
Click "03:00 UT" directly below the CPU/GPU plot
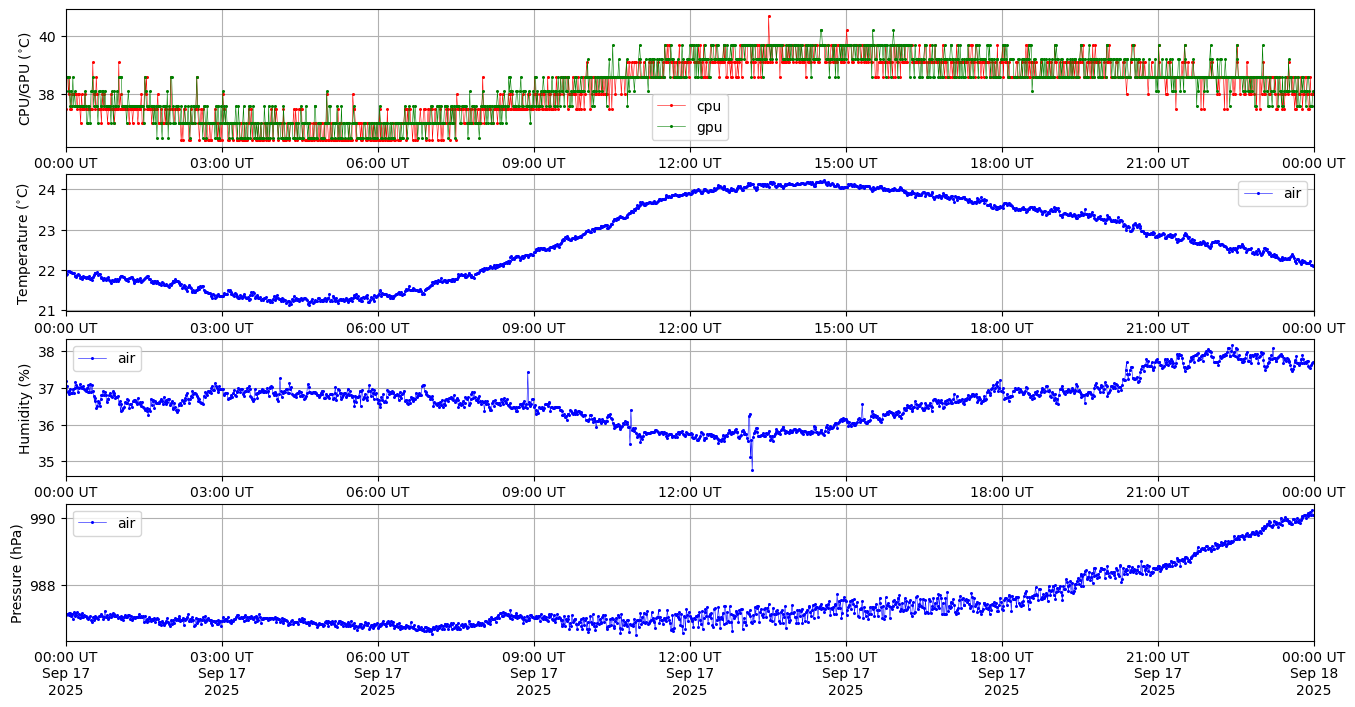point(222,163)
